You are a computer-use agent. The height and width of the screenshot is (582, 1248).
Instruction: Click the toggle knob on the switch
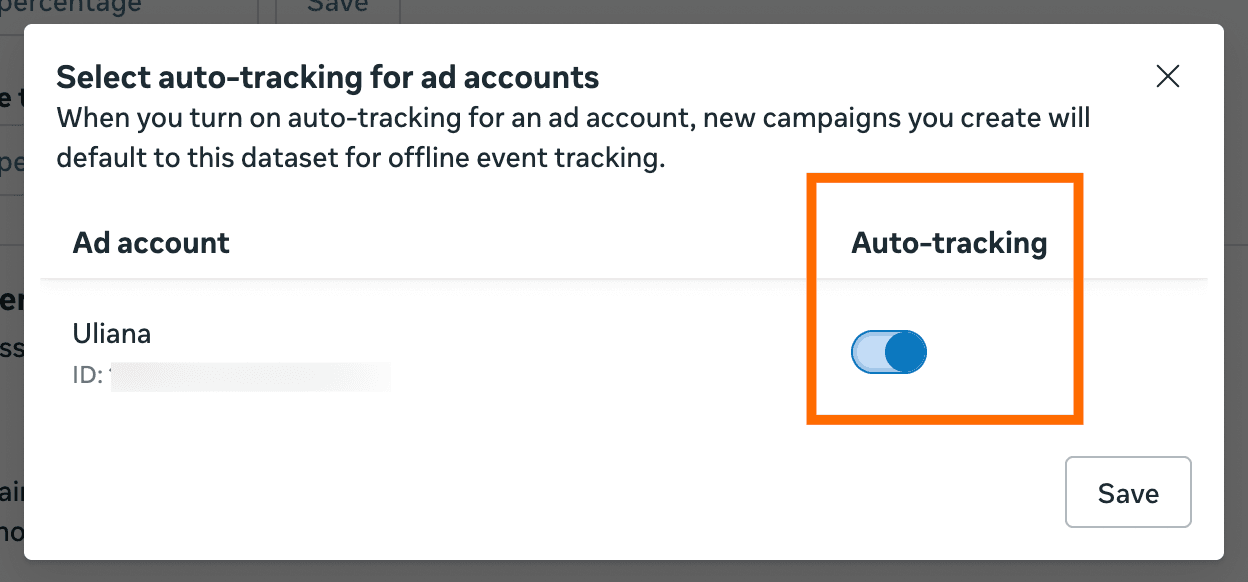905,352
